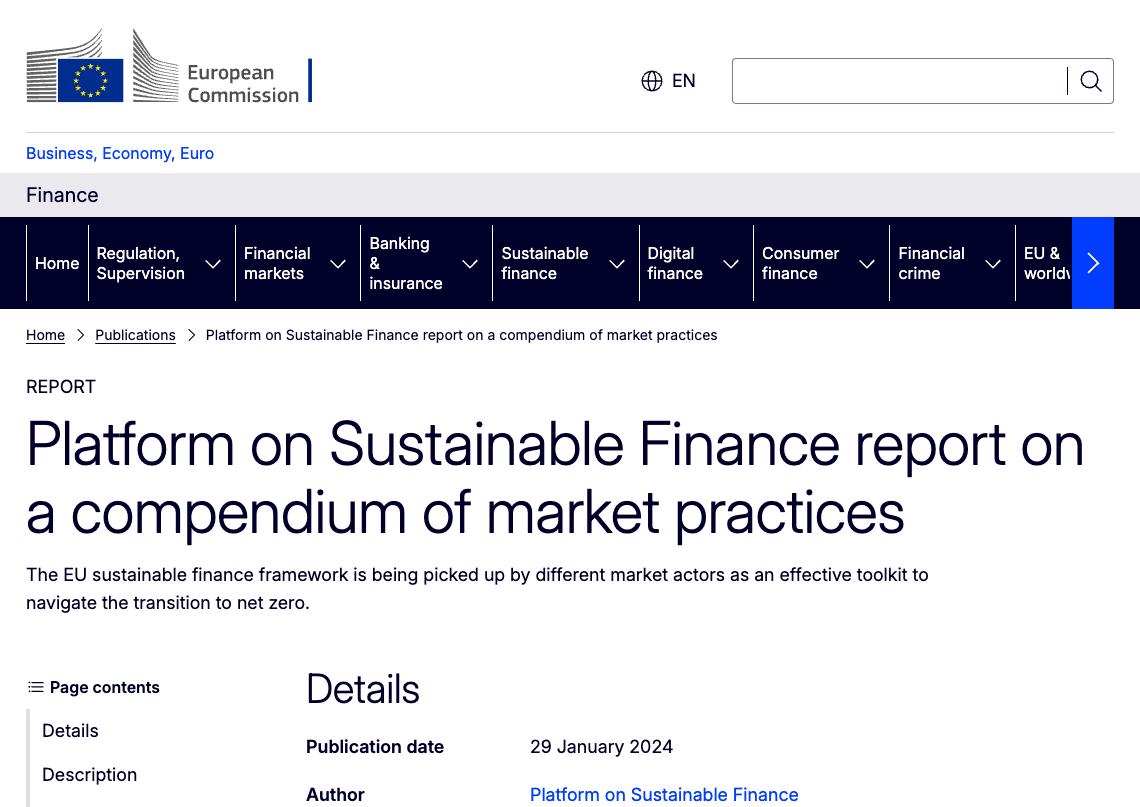Click the blue arrow to reveal more navigation items

pos(1092,263)
